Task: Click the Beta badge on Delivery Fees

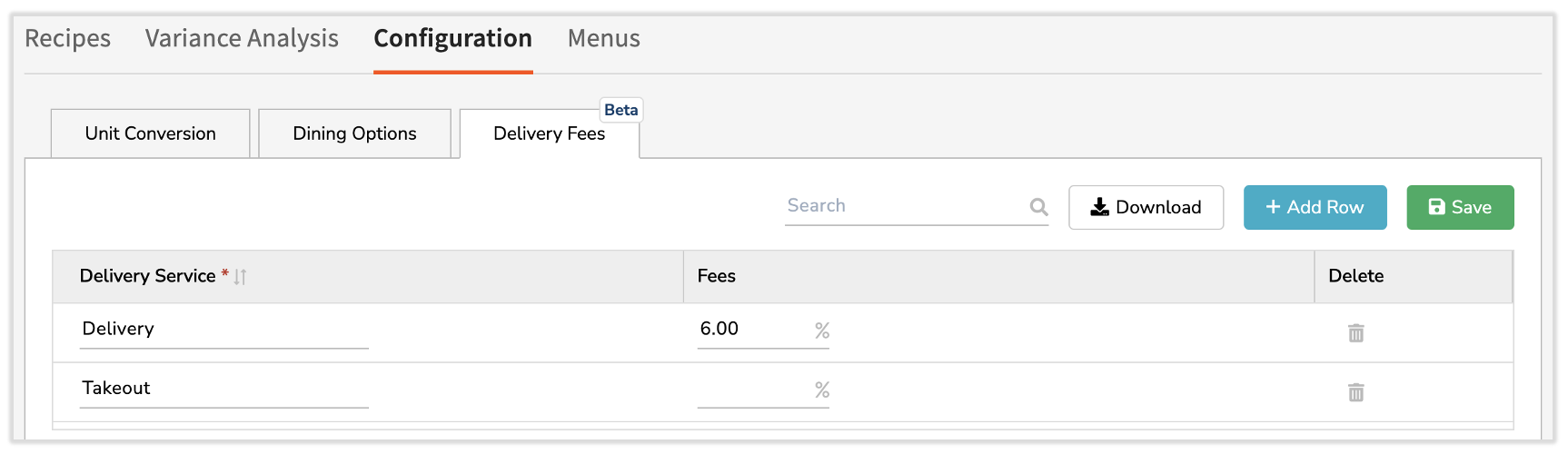Action: tap(620, 110)
